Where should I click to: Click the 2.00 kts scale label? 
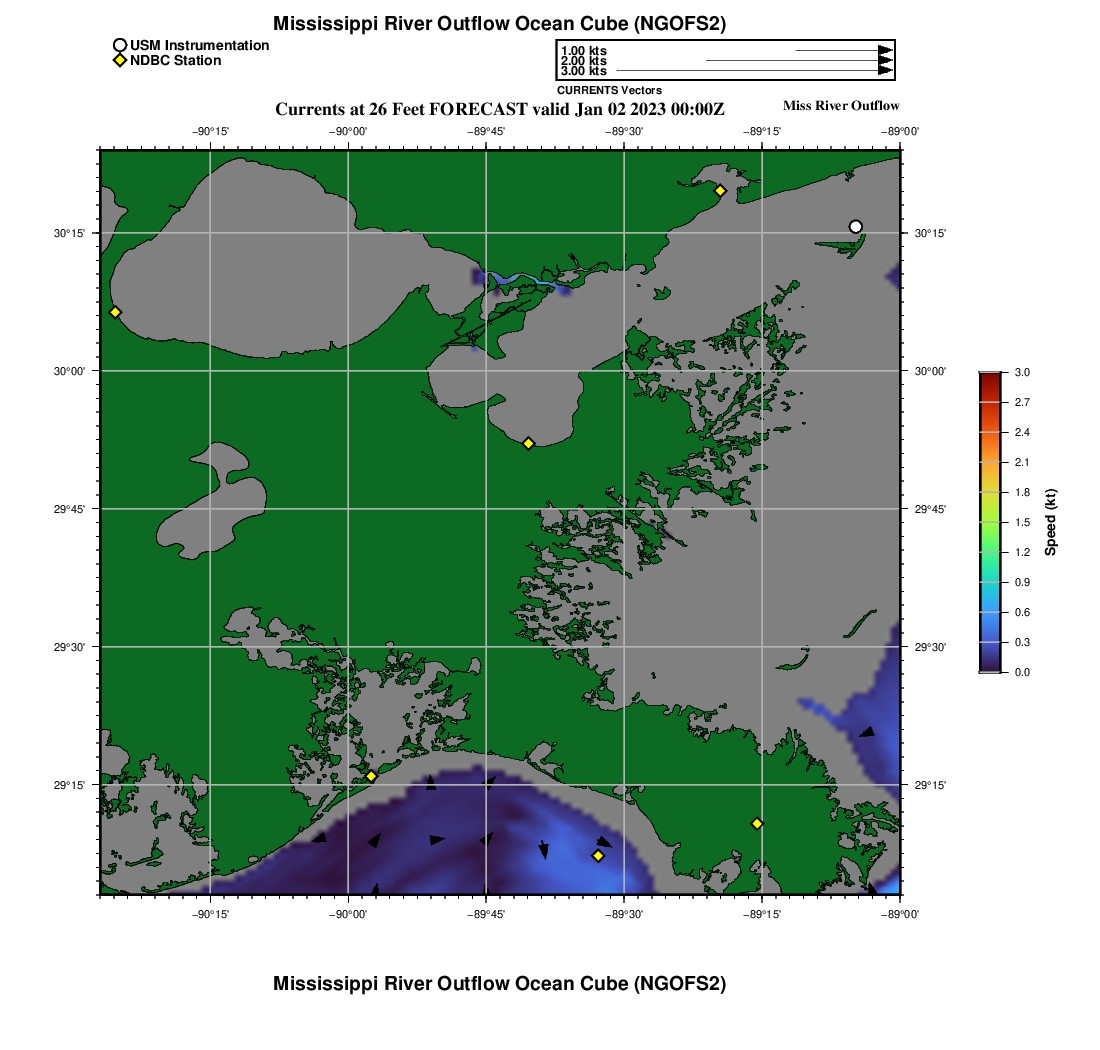point(583,61)
